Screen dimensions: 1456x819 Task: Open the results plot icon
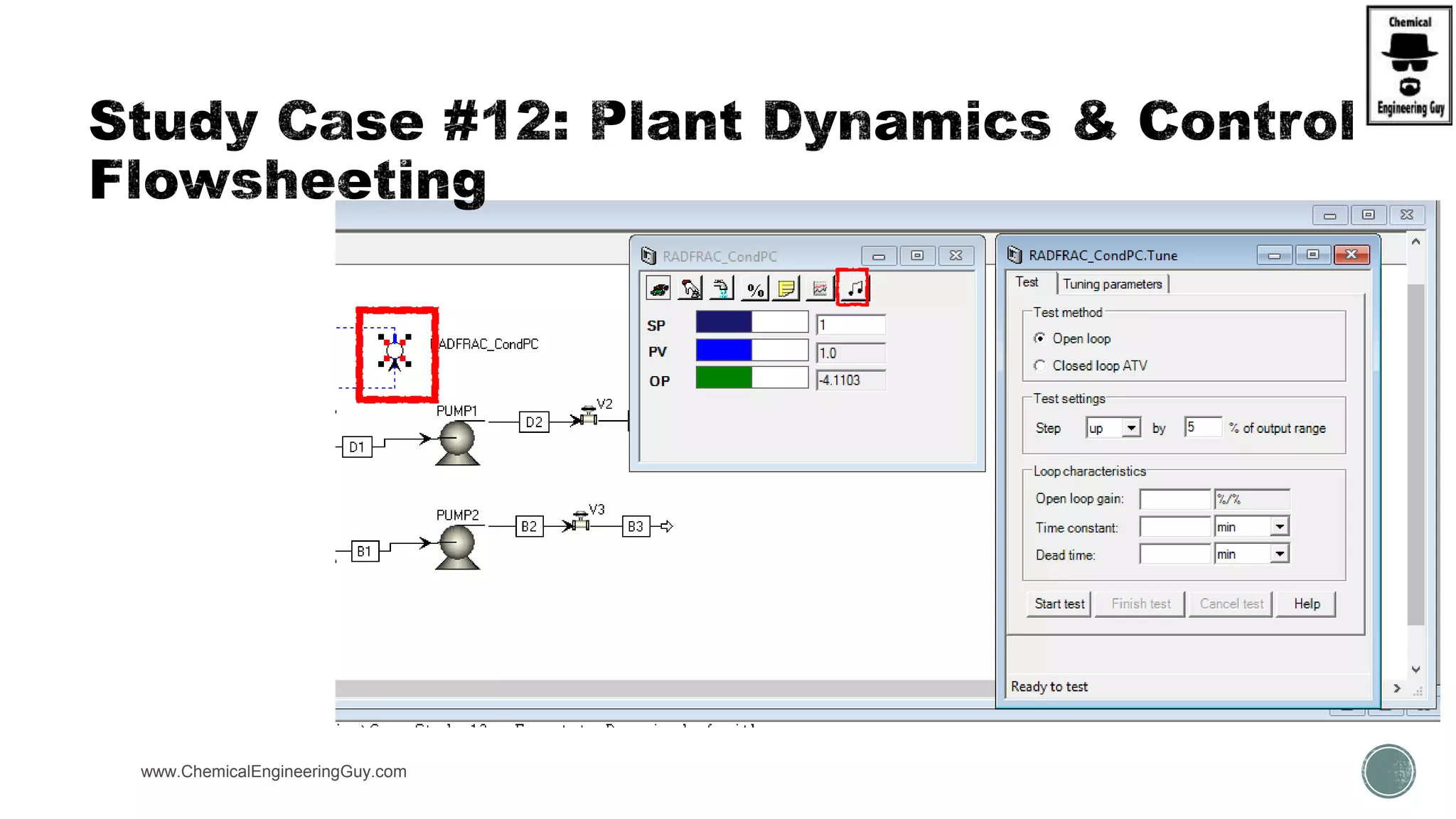(820, 289)
